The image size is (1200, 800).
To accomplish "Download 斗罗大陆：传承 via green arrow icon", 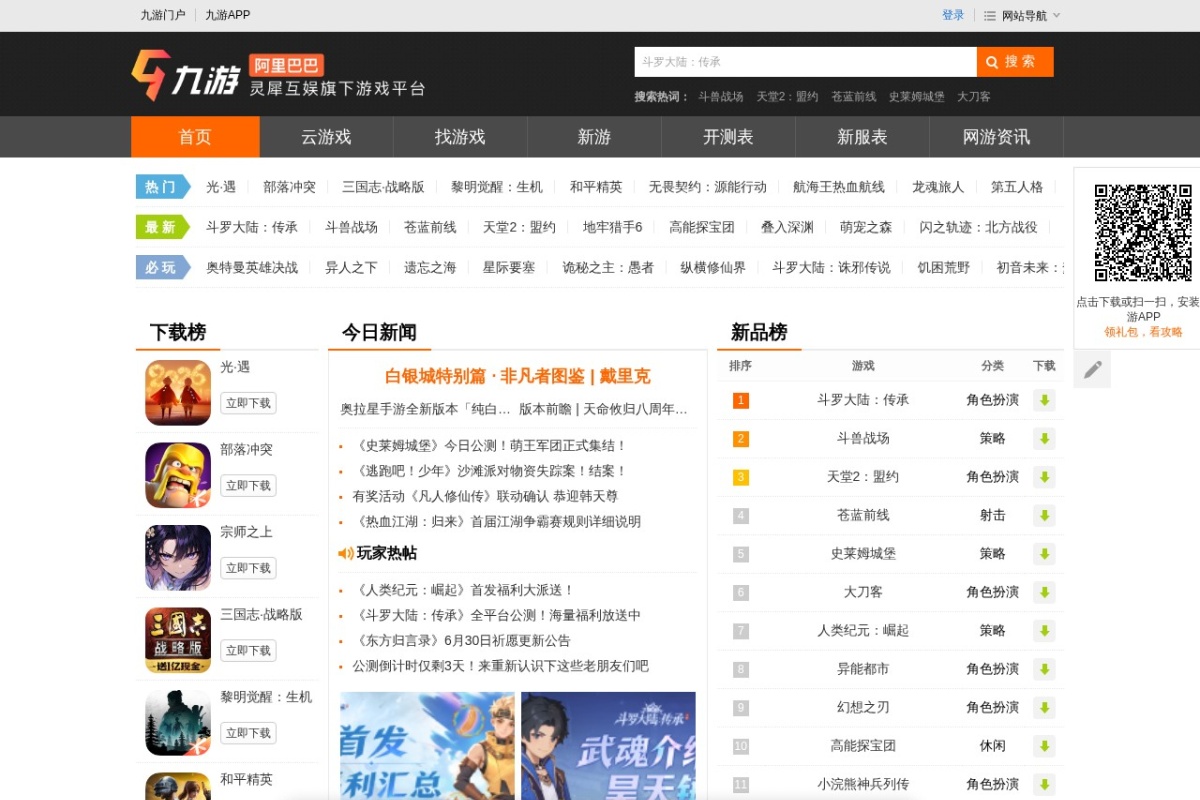I will (1045, 400).
